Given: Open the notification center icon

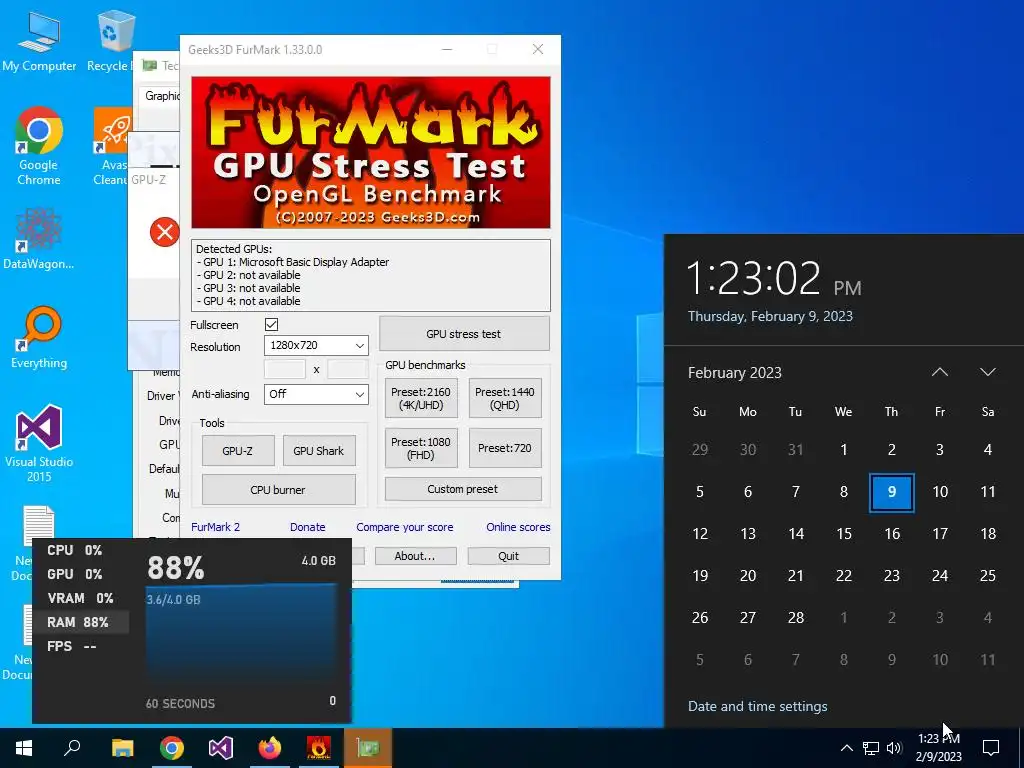Looking at the screenshot, I should pos(991,748).
